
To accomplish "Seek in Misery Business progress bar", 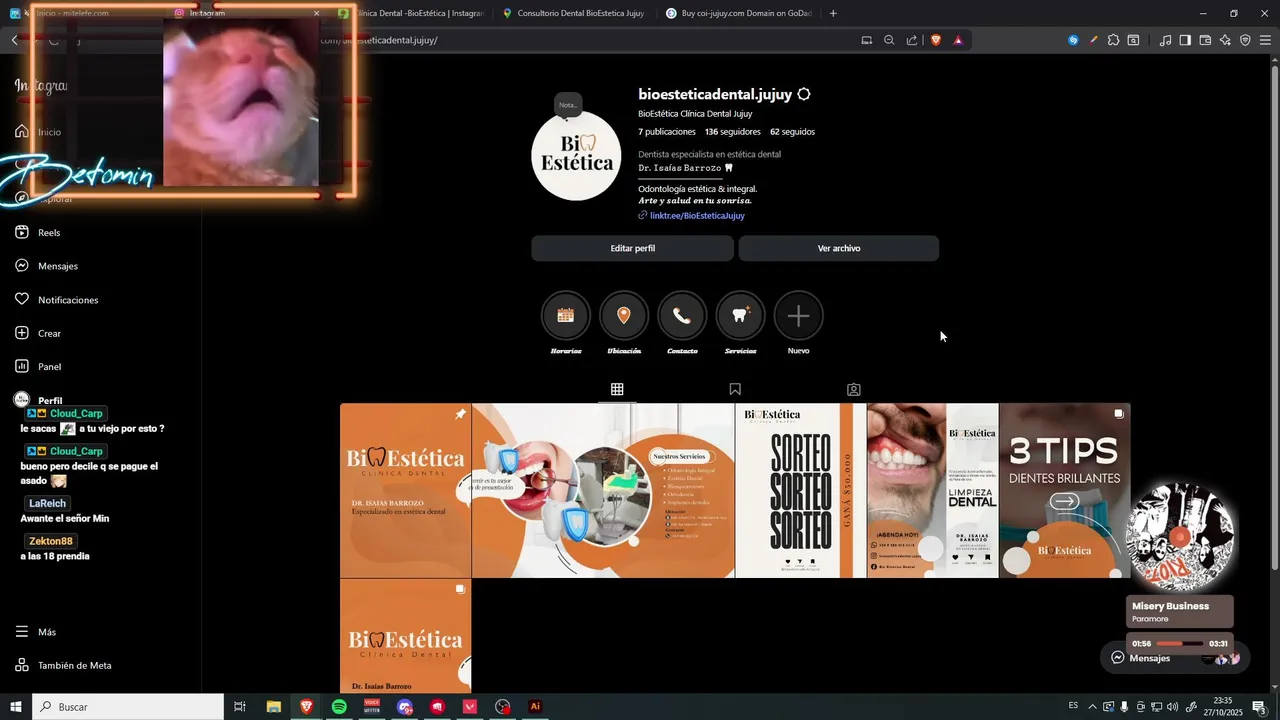I will click(1180, 644).
